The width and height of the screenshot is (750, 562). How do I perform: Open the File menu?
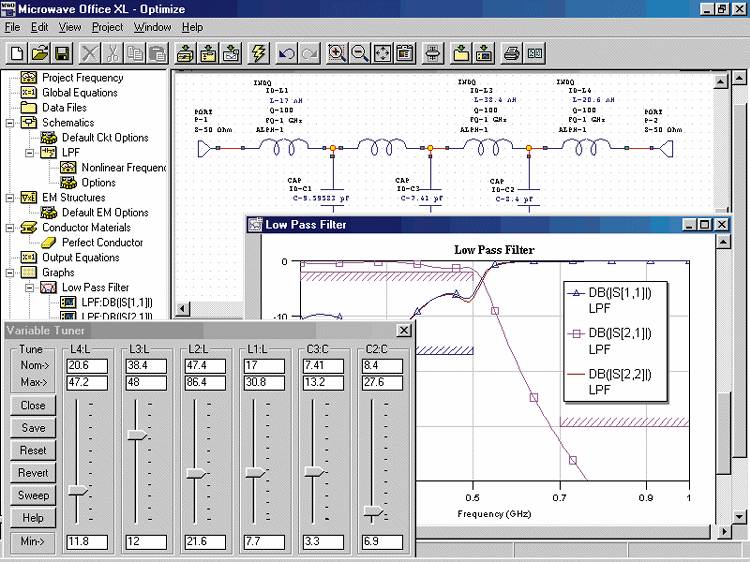(12, 27)
